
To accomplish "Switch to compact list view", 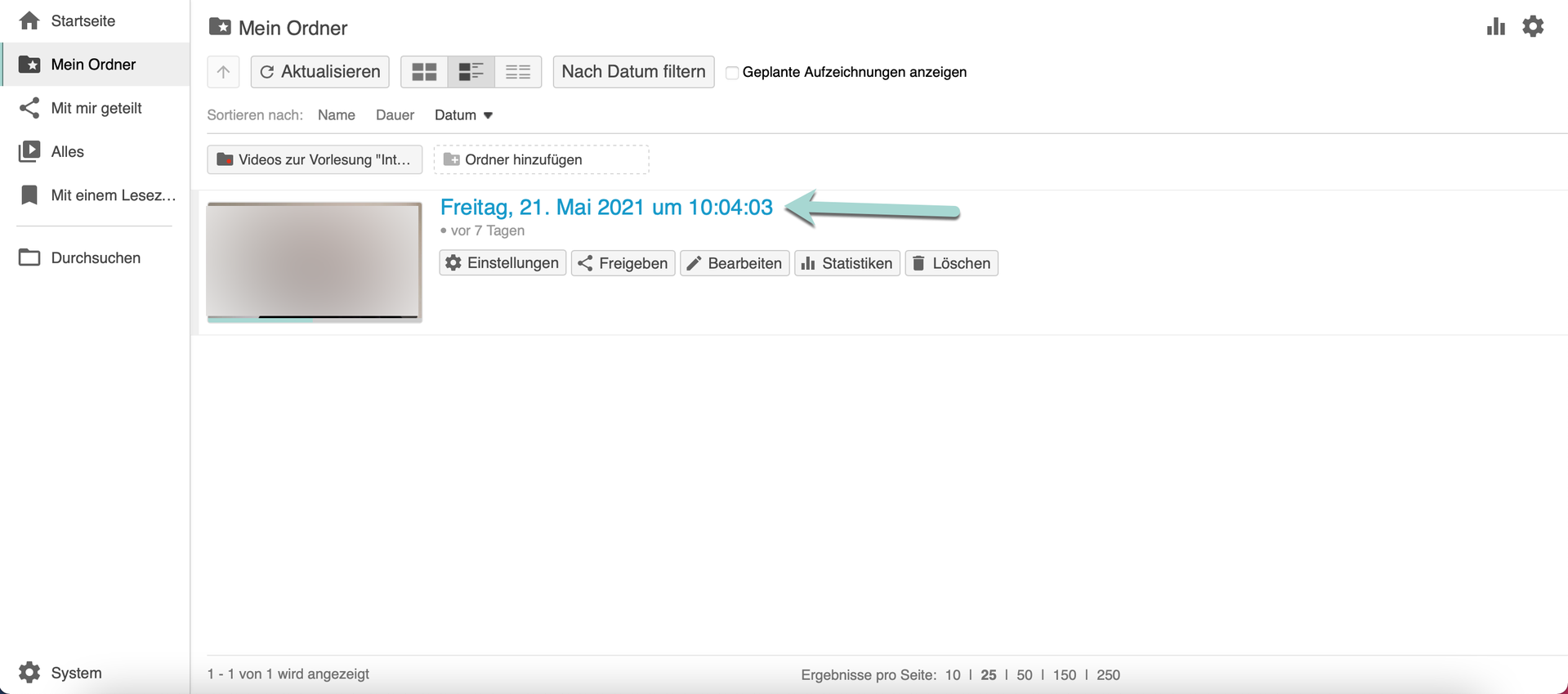I will 518,72.
